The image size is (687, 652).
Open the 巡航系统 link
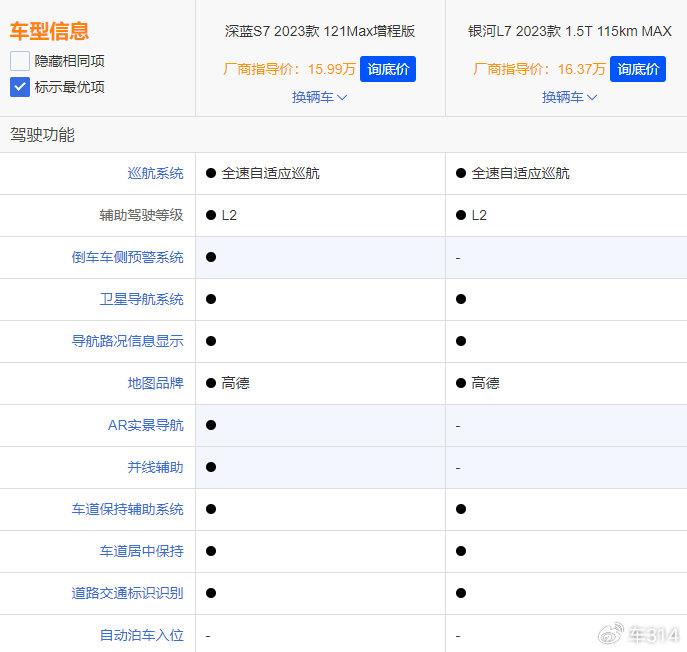pyautogui.click(x=156, y=173)
